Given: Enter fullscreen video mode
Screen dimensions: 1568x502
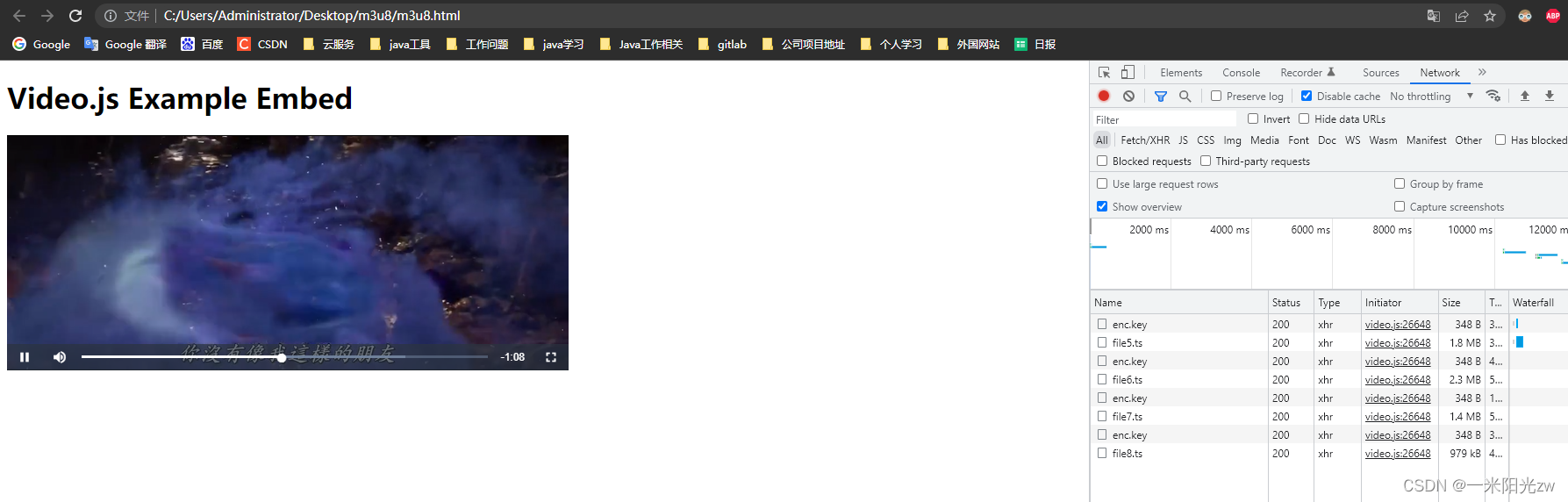Looking at the screenshot, I should (x=551, y=357).
